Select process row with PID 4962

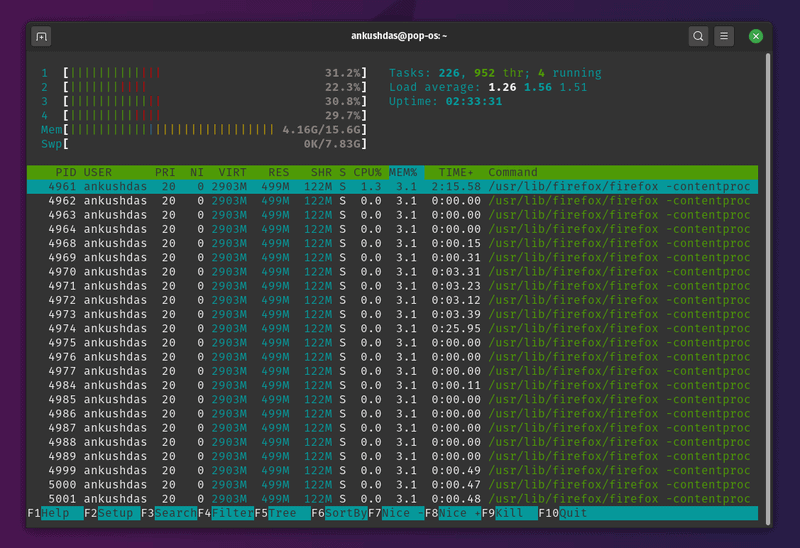click(392, 201)
